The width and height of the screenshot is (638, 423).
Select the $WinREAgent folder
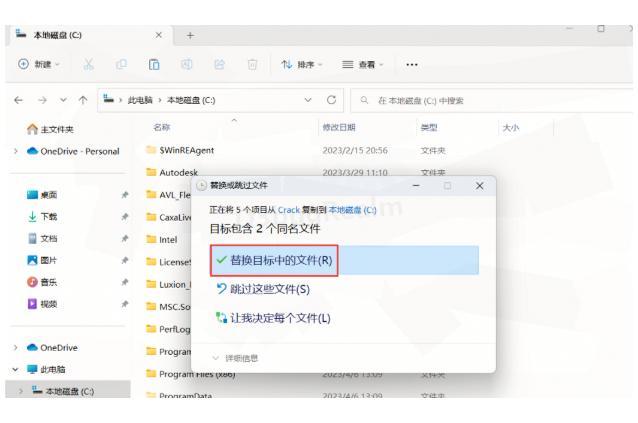coord(180,150)
